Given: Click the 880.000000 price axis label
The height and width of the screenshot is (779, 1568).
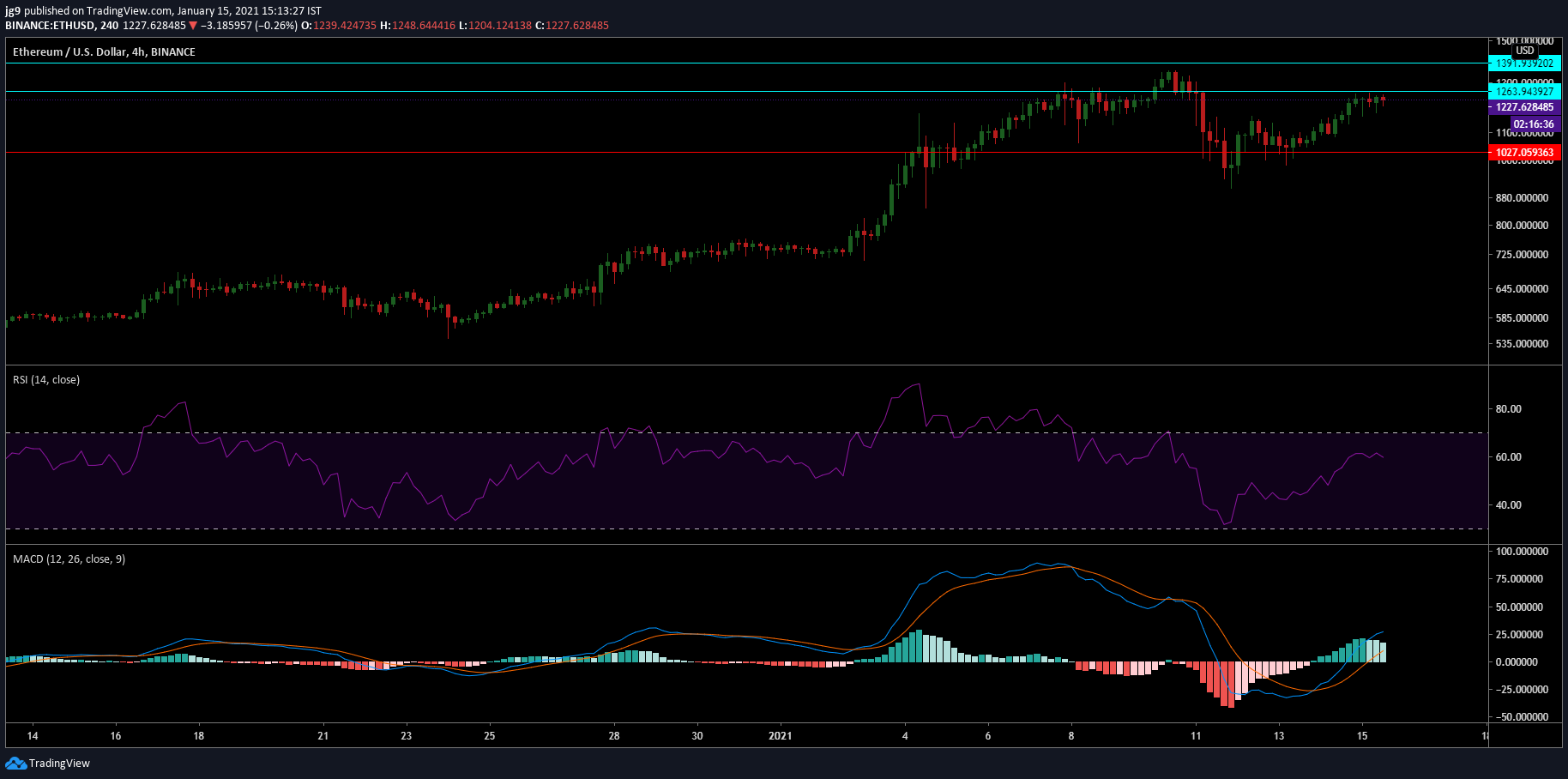Looking at the screenshot, I should pos(1523,198).
